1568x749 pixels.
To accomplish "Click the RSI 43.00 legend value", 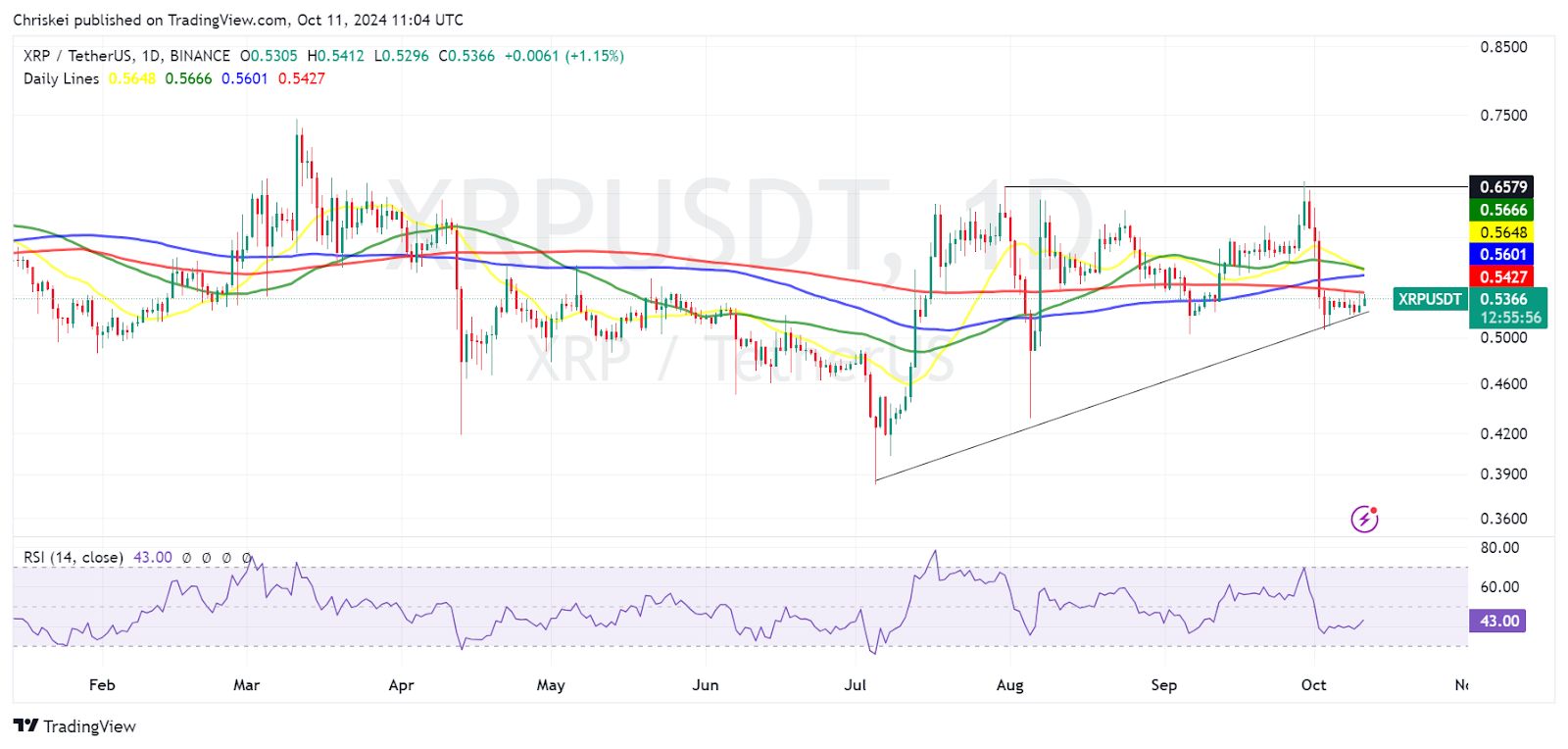I will pos(153,557).
